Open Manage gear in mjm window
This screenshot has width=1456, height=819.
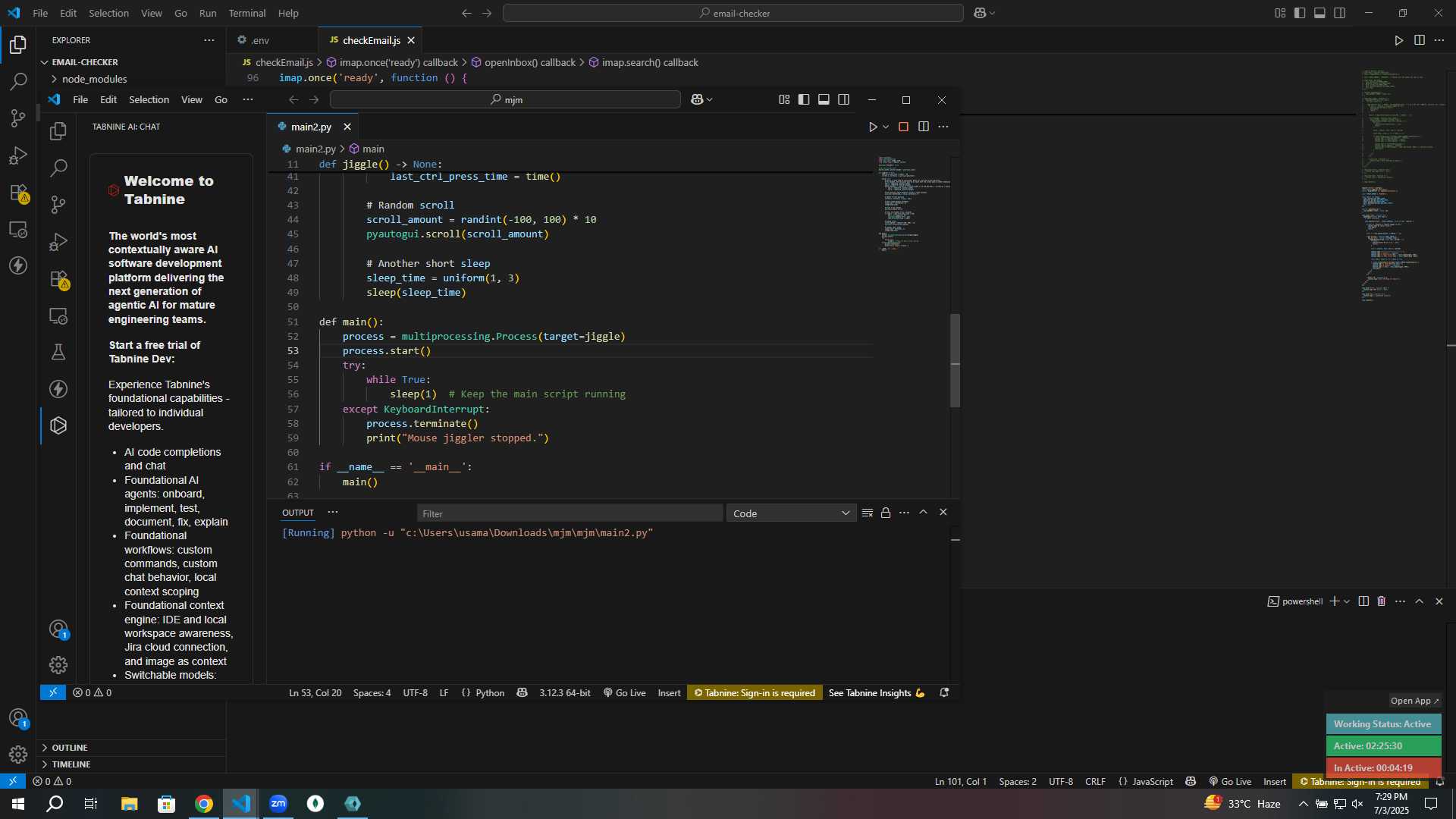coord(58,665)
